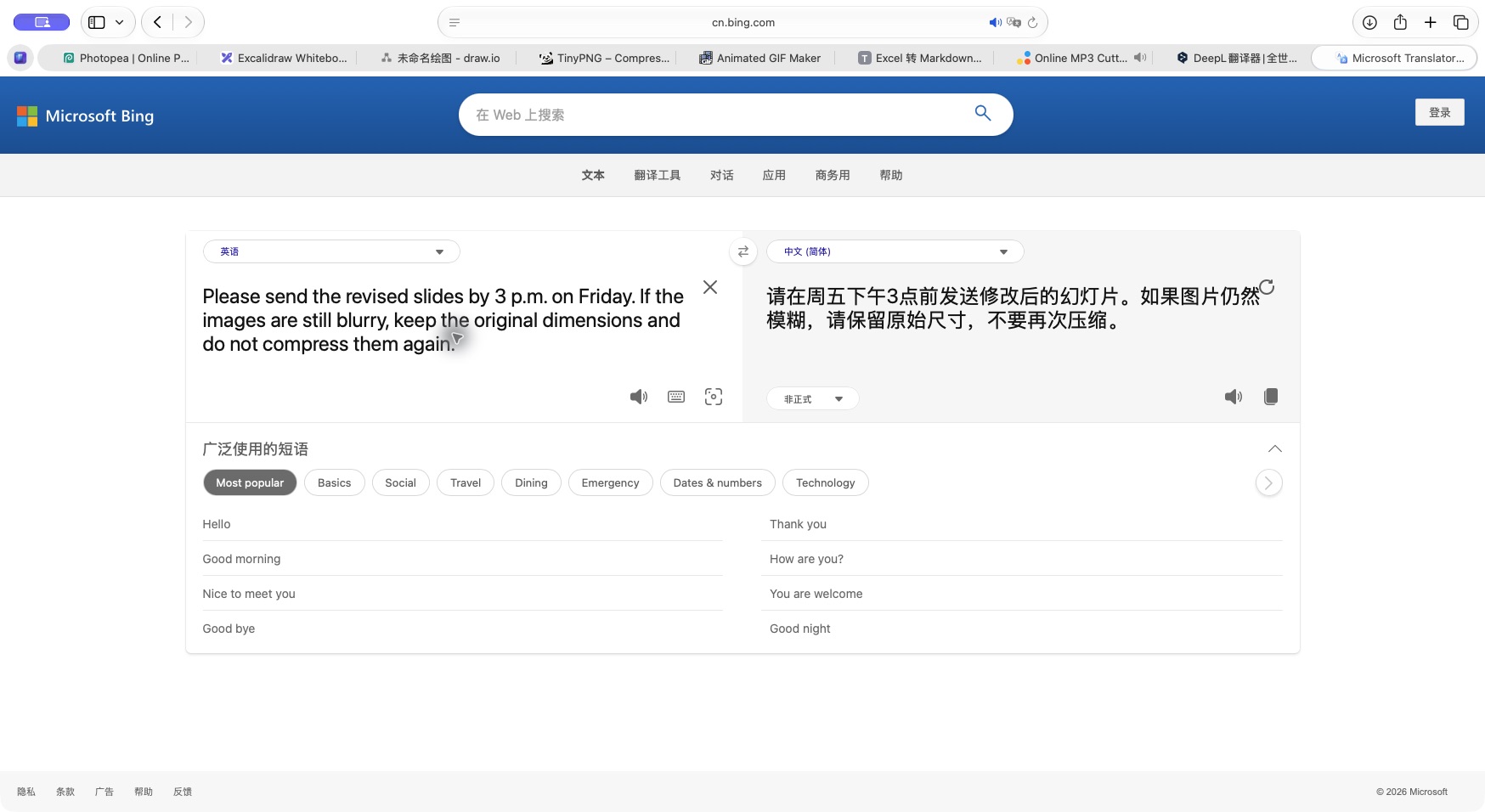Switch to the 翻译工具 tab
This screenshot has width=1485, height=812.
pos(658,175)
